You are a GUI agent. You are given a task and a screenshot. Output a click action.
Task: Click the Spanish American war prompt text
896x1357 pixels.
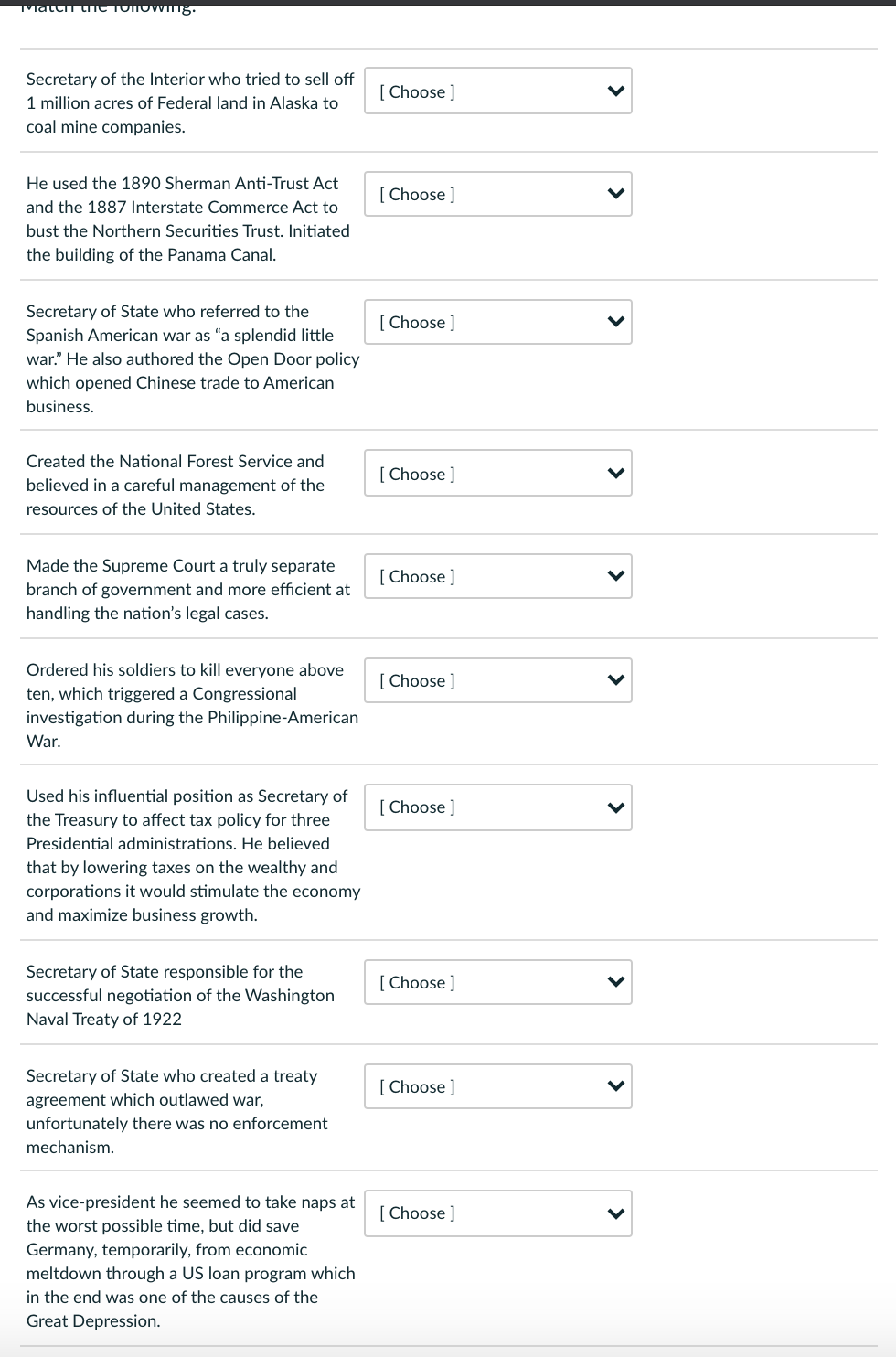(192, 358)
